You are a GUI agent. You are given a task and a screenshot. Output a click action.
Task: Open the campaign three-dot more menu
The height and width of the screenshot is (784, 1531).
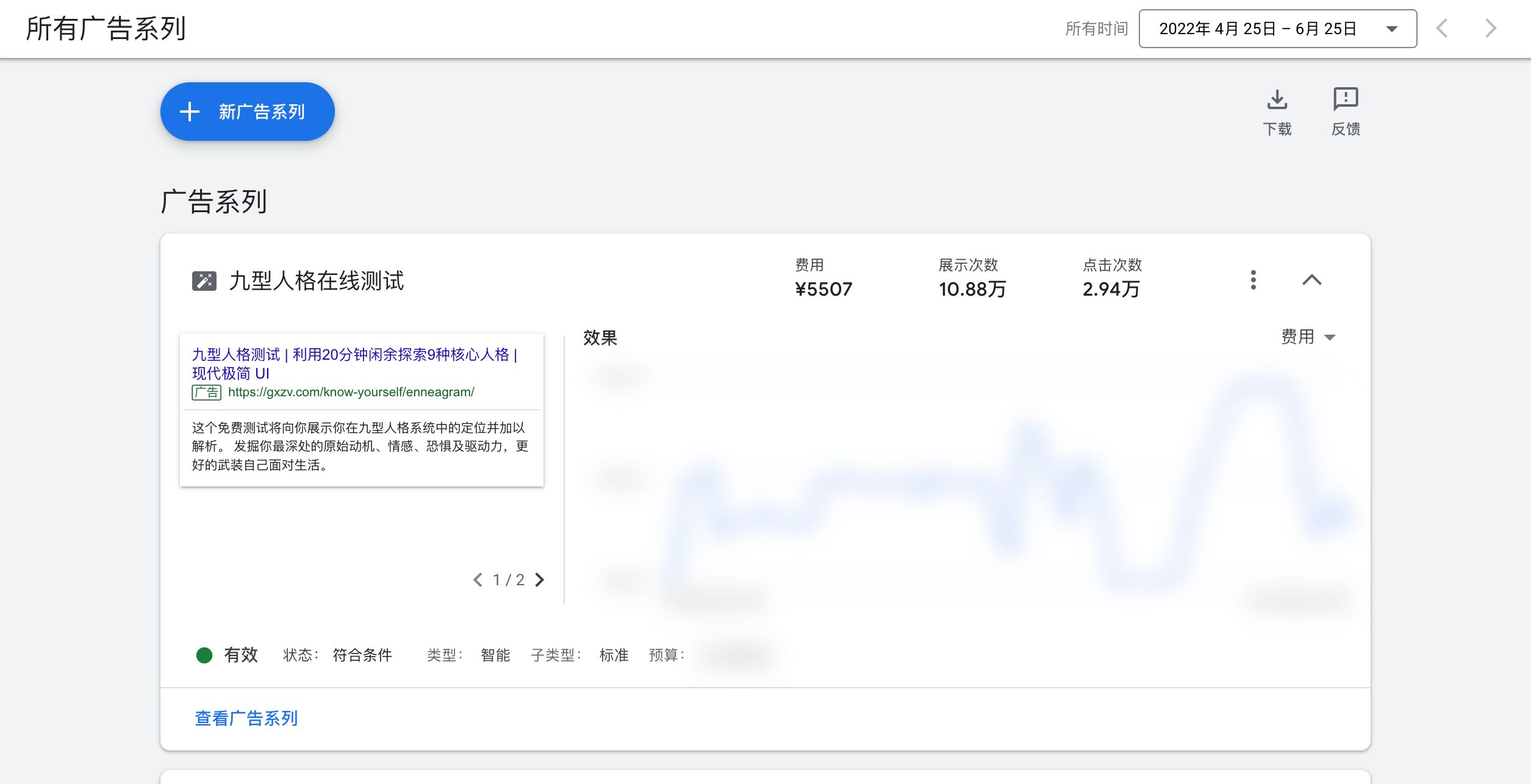tap(1253, 280)
